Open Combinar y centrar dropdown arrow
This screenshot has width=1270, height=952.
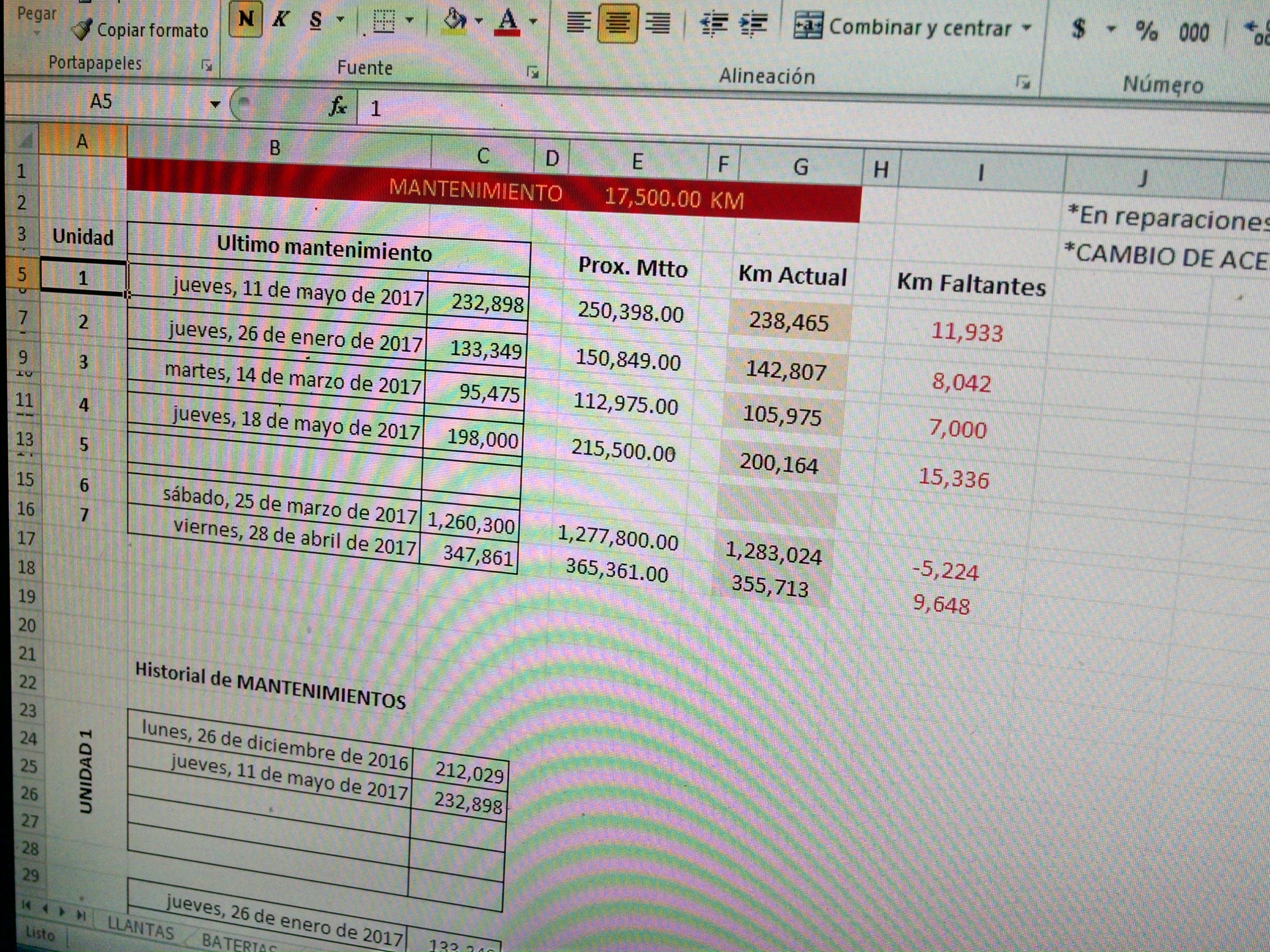tap(1027, 27)
